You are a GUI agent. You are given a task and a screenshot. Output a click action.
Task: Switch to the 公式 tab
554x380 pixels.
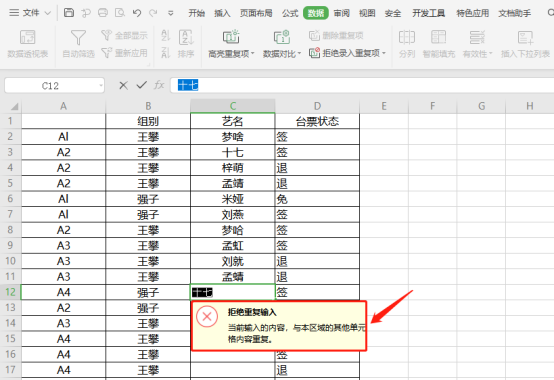pos(290,13)
